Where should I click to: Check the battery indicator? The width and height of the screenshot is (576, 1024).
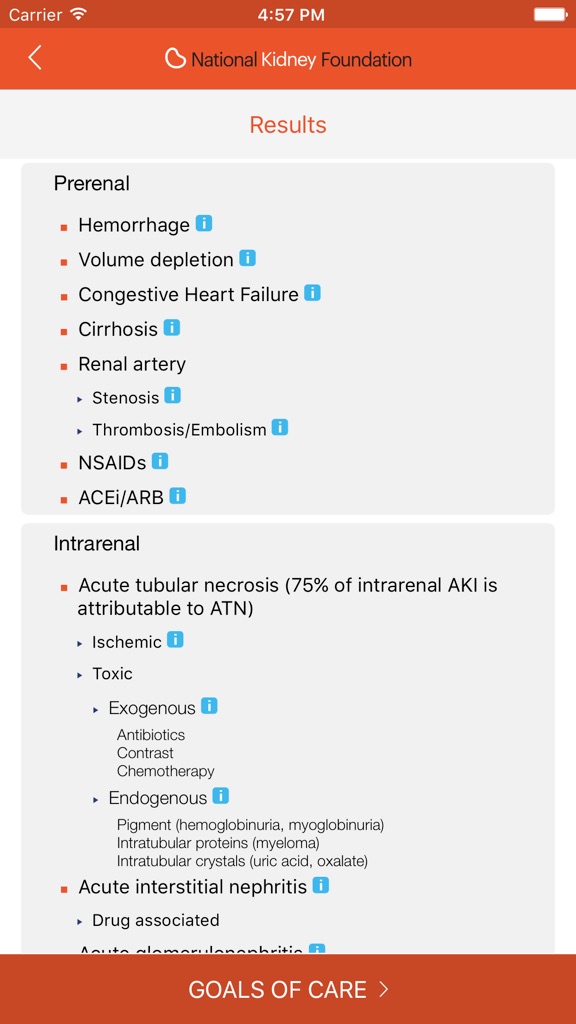point(549,14)
